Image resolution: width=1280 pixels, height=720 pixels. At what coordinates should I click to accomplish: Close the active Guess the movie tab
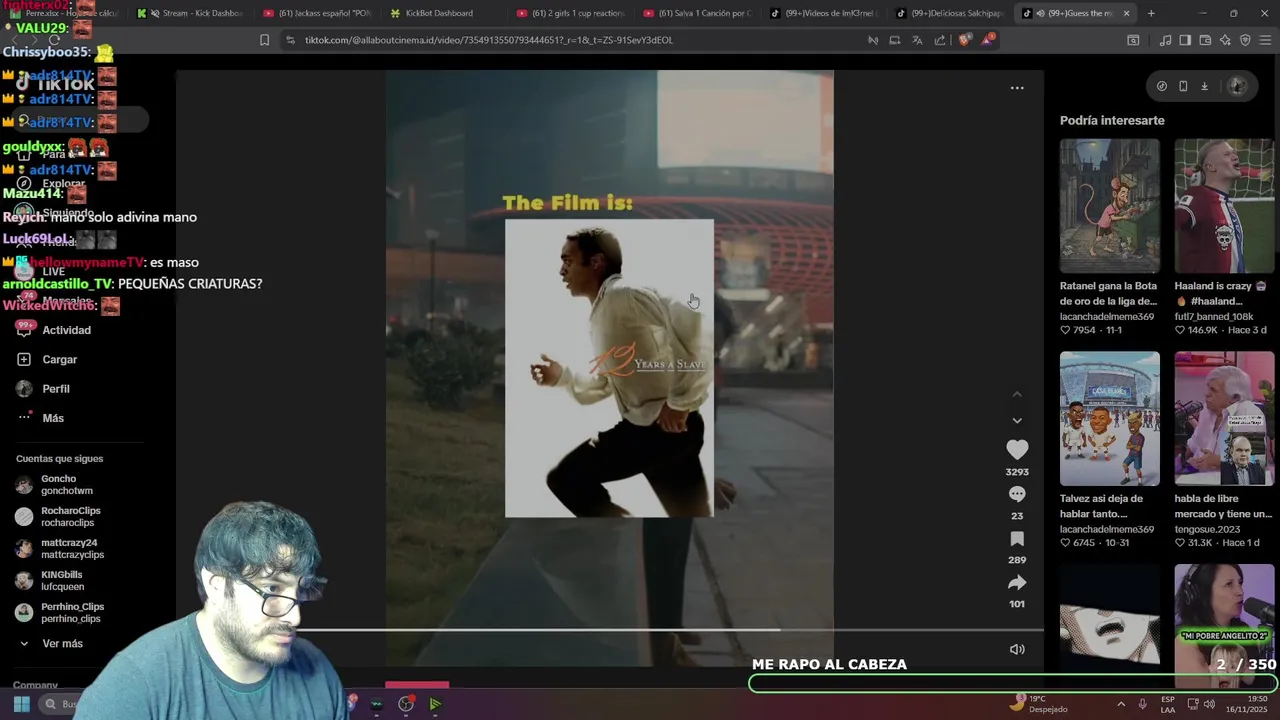pyautogui.click(x=1126, y=13)
